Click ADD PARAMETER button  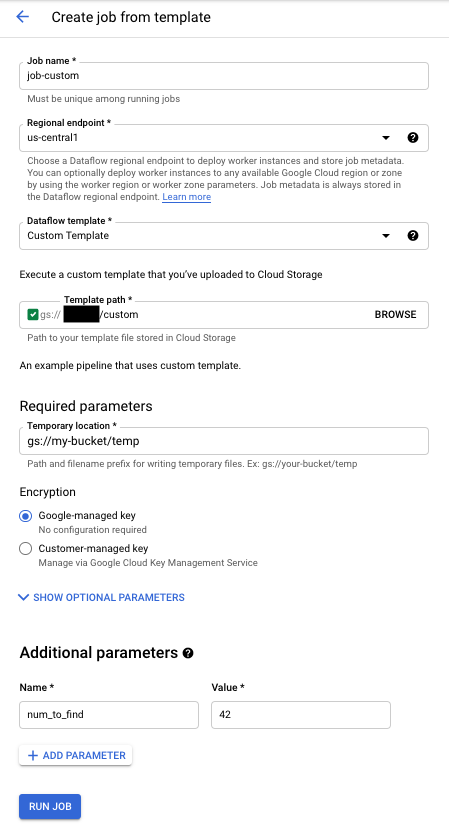[x=75, y=755]
